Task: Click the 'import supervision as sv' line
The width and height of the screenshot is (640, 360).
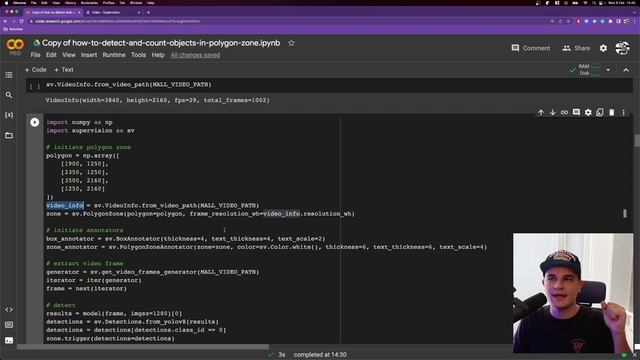Action: pos(90,131)
